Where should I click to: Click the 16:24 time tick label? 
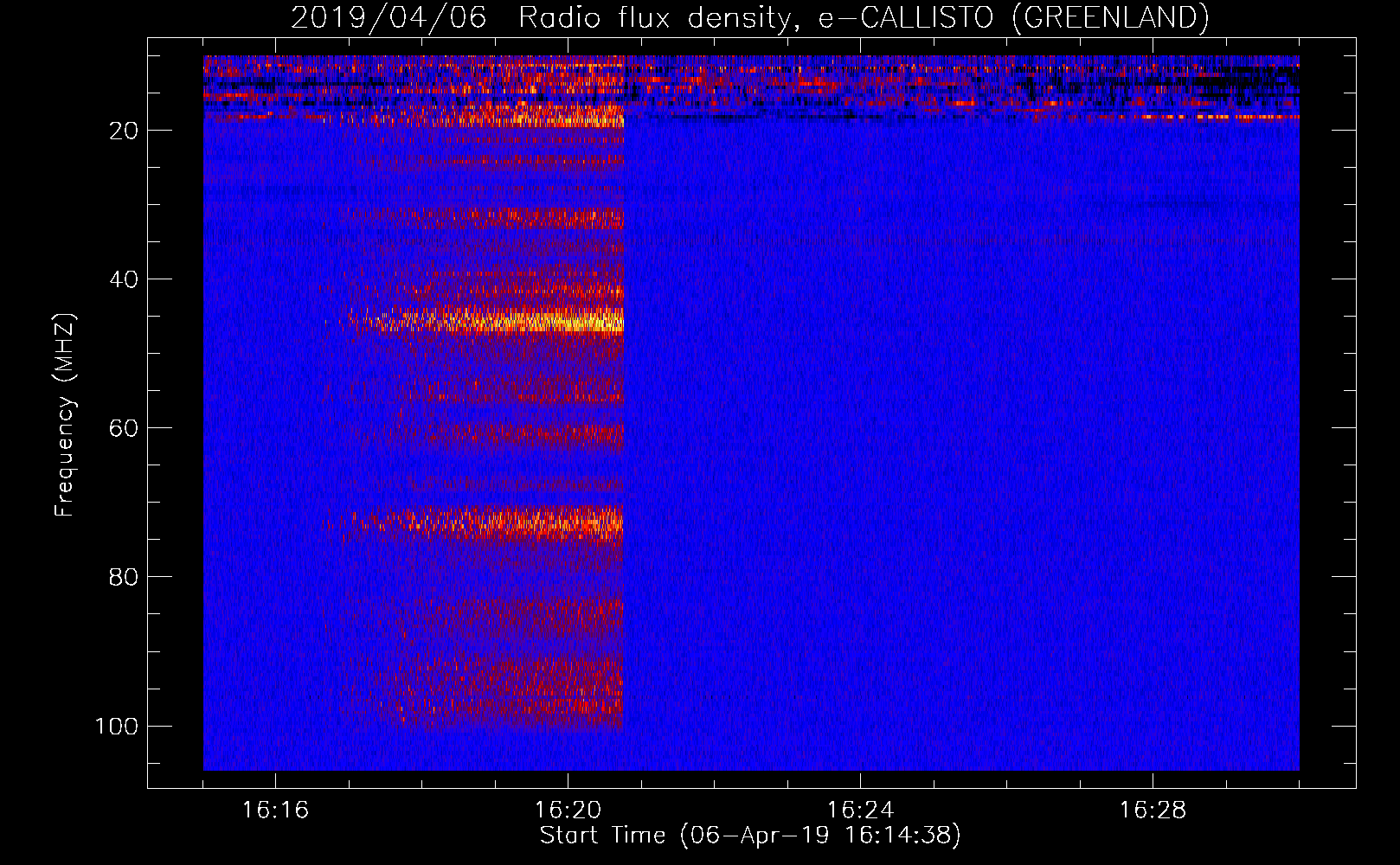click(x=860, y=811)
